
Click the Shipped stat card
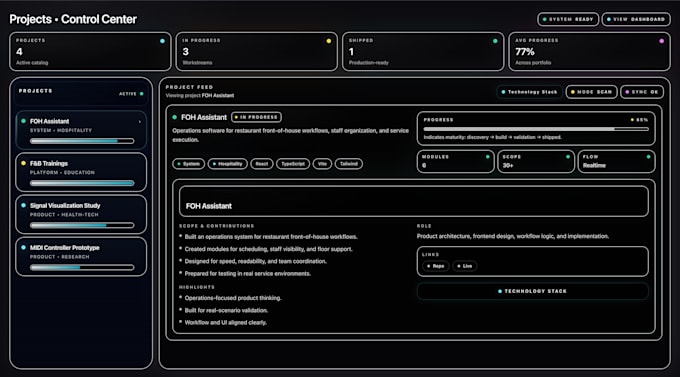tap(423, 51)
